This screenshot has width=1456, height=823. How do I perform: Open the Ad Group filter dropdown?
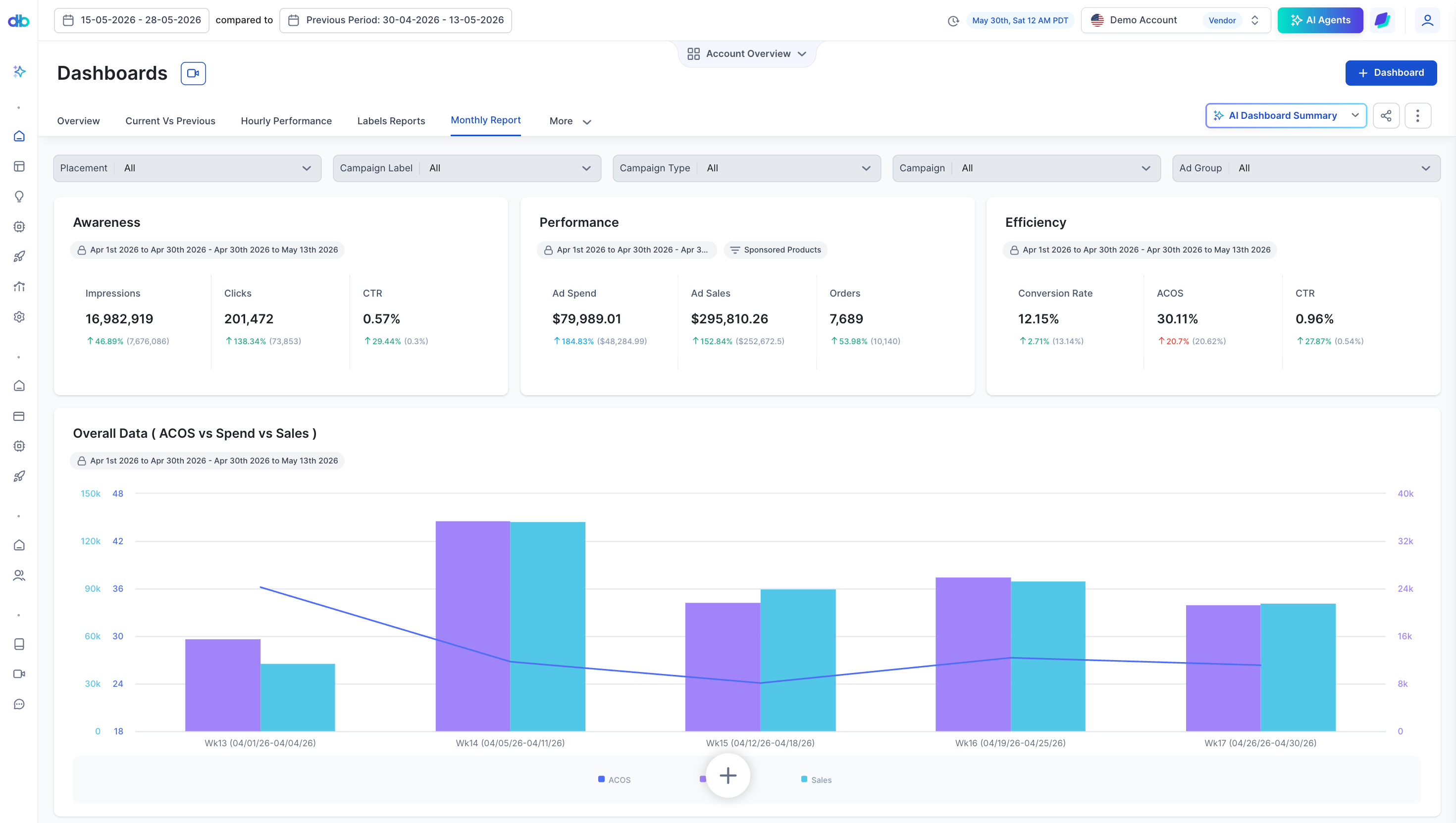[x=1306, y=168]
